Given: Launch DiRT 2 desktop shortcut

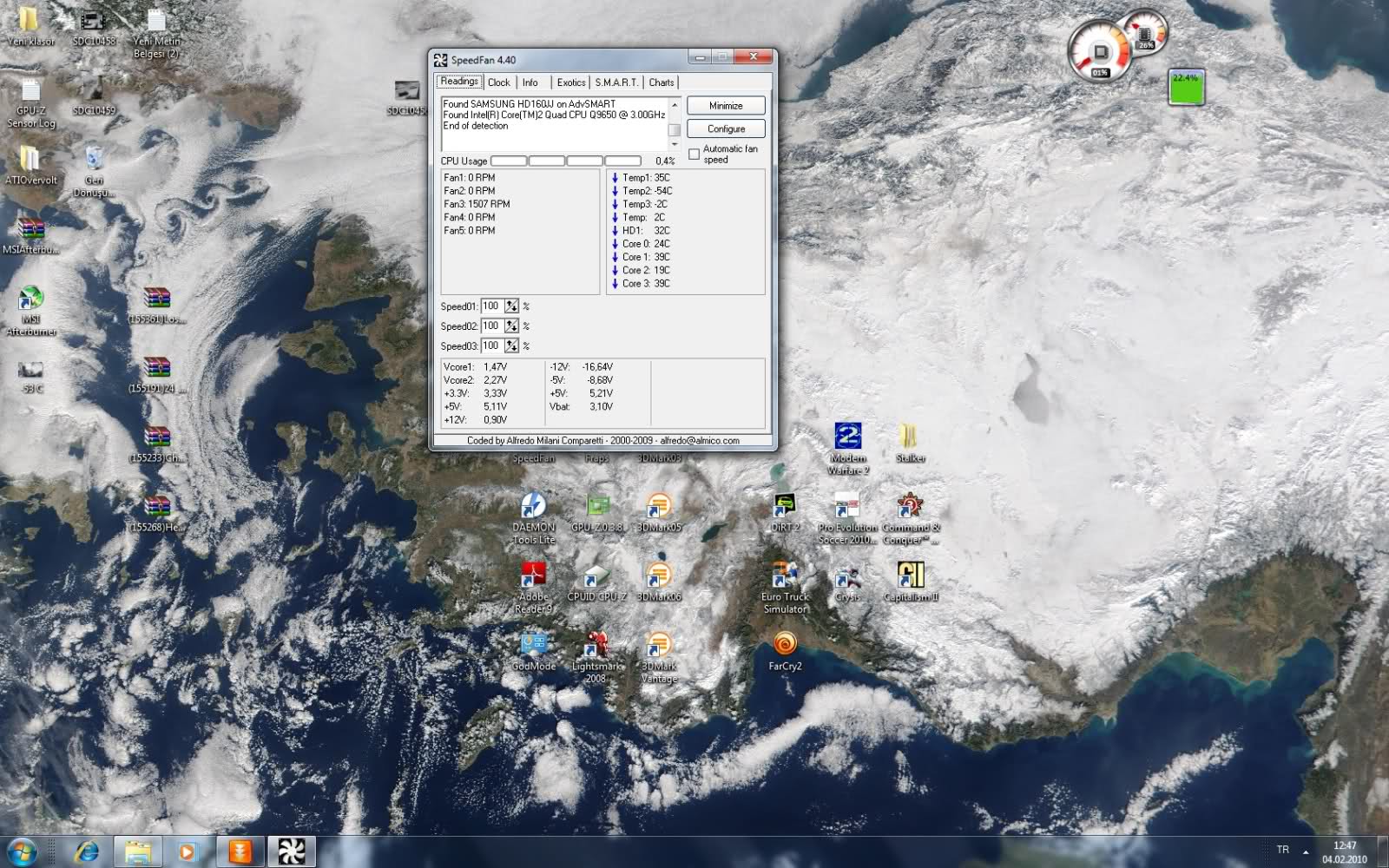Looking at the screenshot, I should click(785, 512).
